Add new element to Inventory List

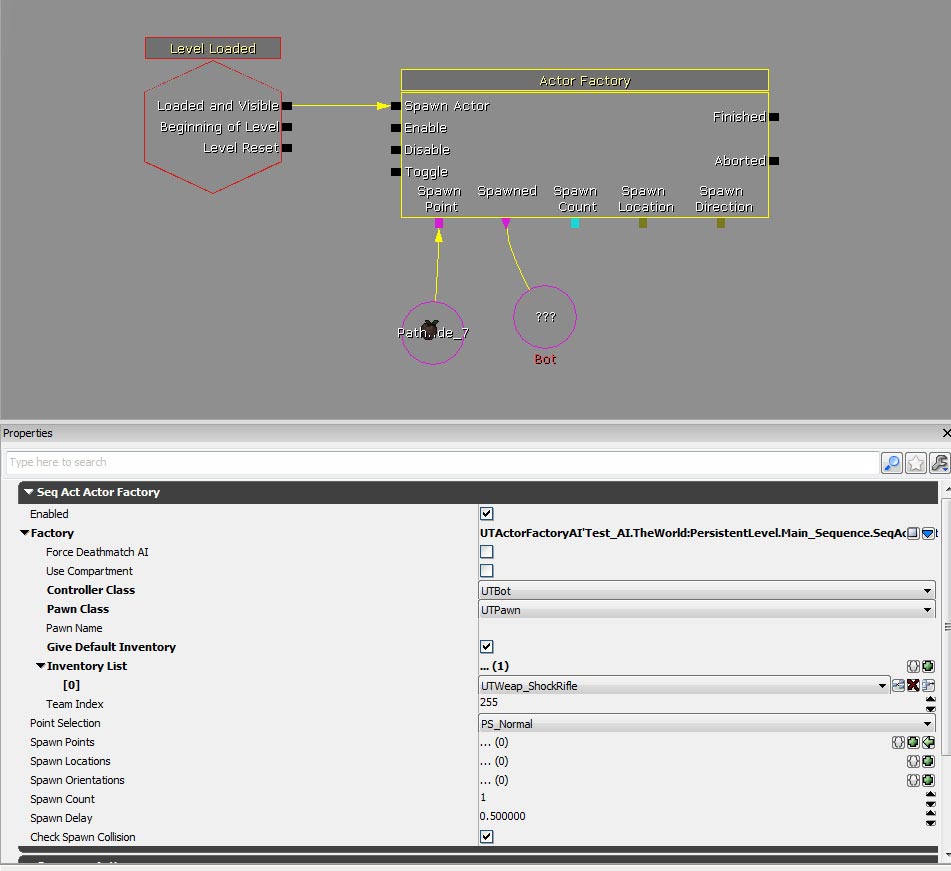pyautogui.click(x=928, y=666)
